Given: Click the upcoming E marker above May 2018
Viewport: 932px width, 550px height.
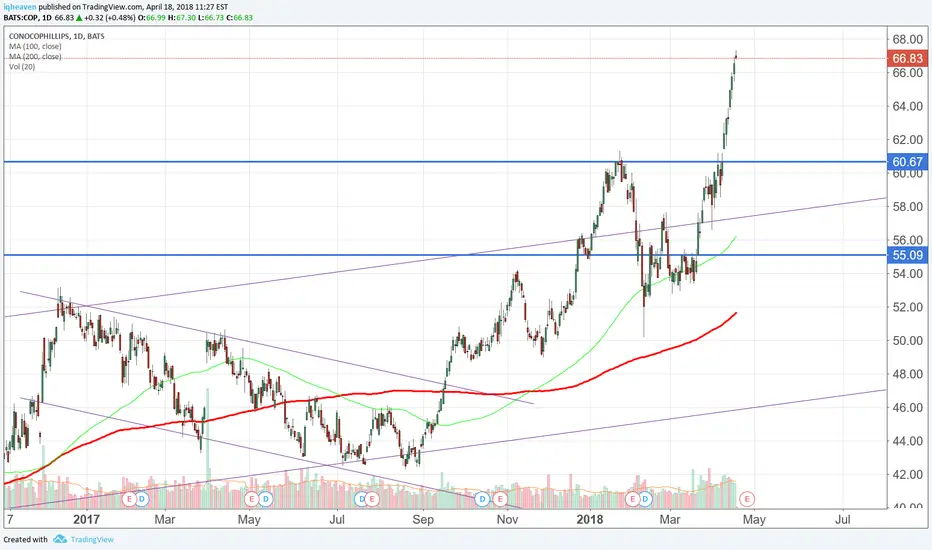Looking at the screenshot, I should pos(747,499).
